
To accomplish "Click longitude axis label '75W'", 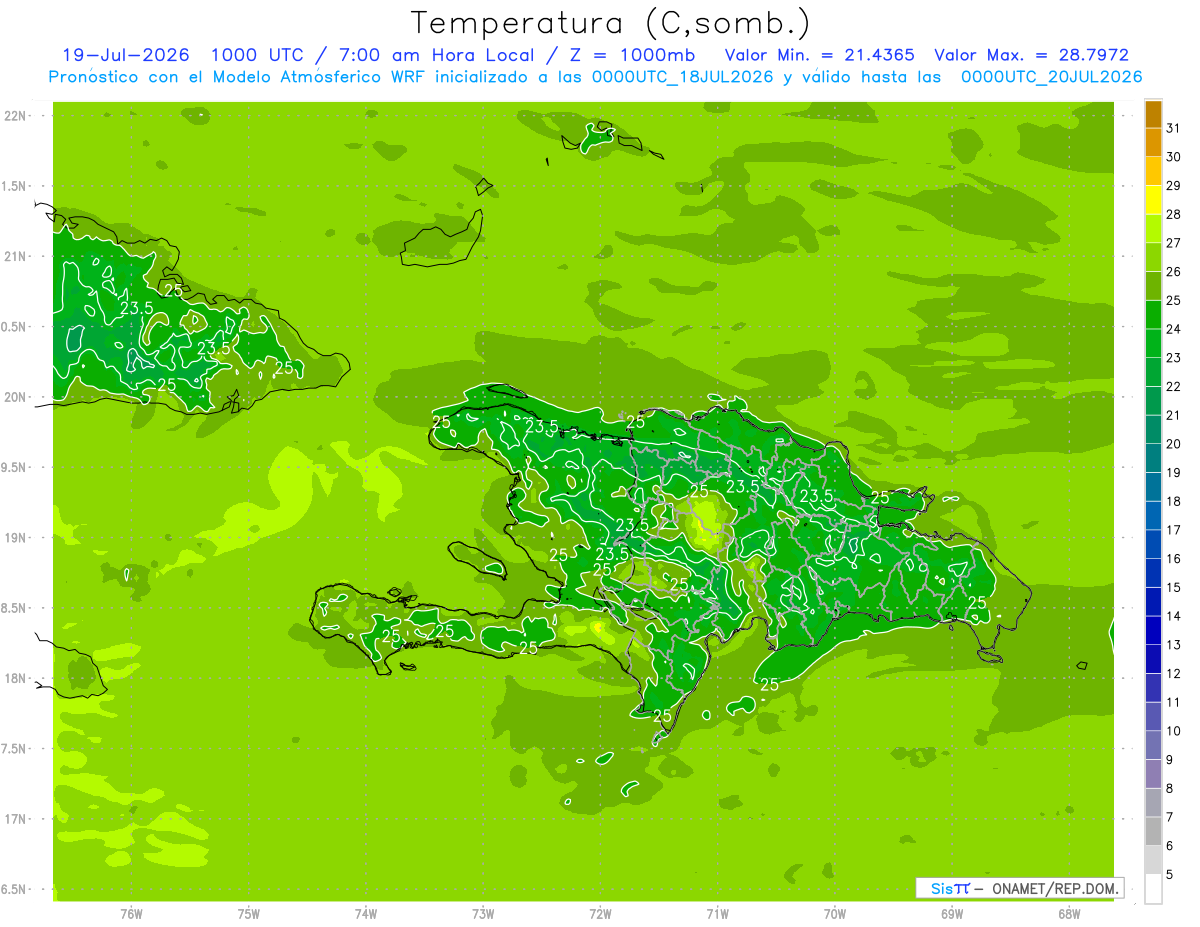I will tap(249, 914).
